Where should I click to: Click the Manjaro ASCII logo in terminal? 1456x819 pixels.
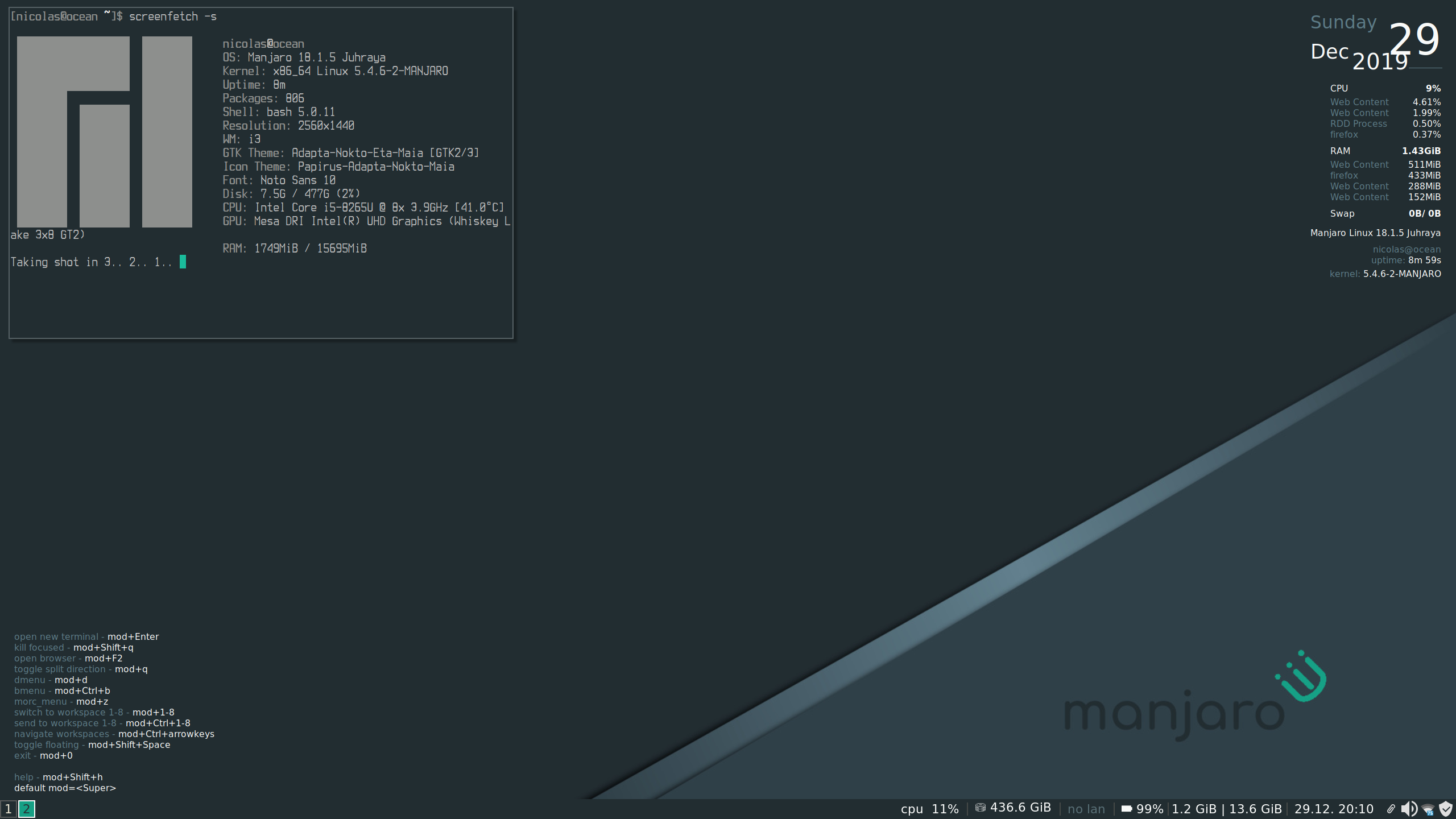(x=105, y=132)
